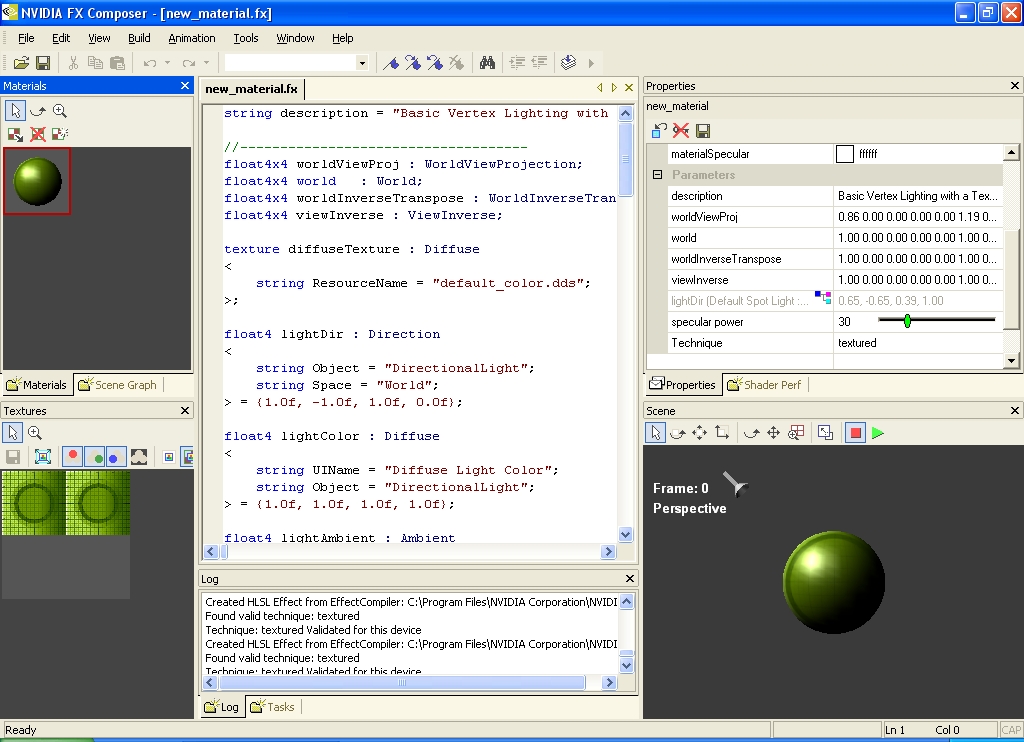Click apply material to selection icon
The image size is (1024, 742).
point(15,134)
